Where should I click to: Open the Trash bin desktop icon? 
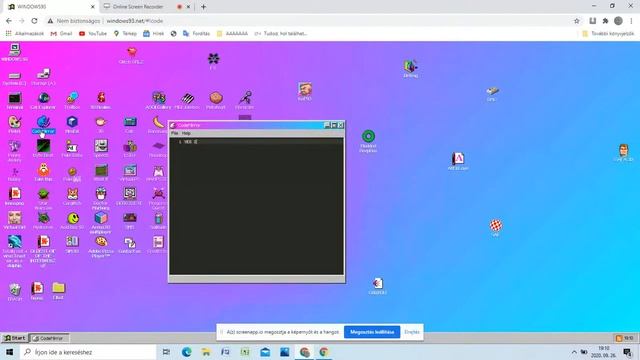[x=15, y=292]
